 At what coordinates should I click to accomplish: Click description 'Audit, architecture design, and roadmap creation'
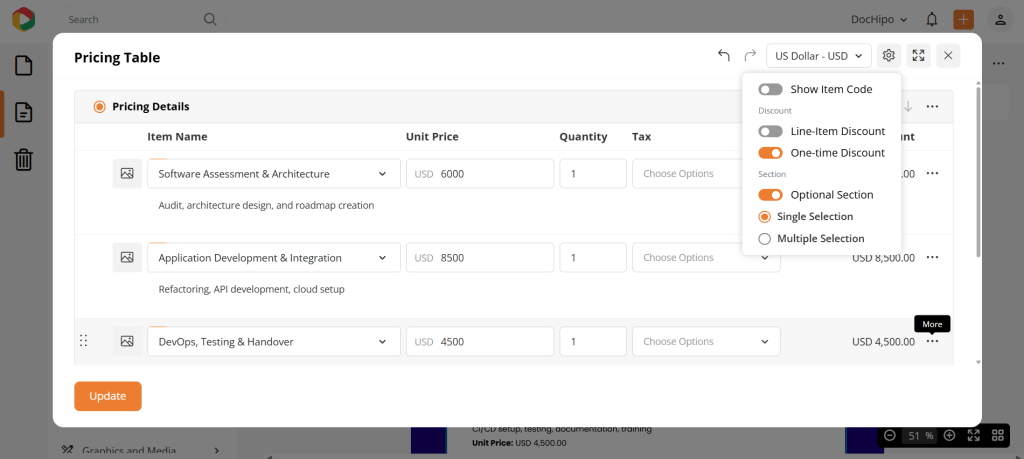coord(266,205)
